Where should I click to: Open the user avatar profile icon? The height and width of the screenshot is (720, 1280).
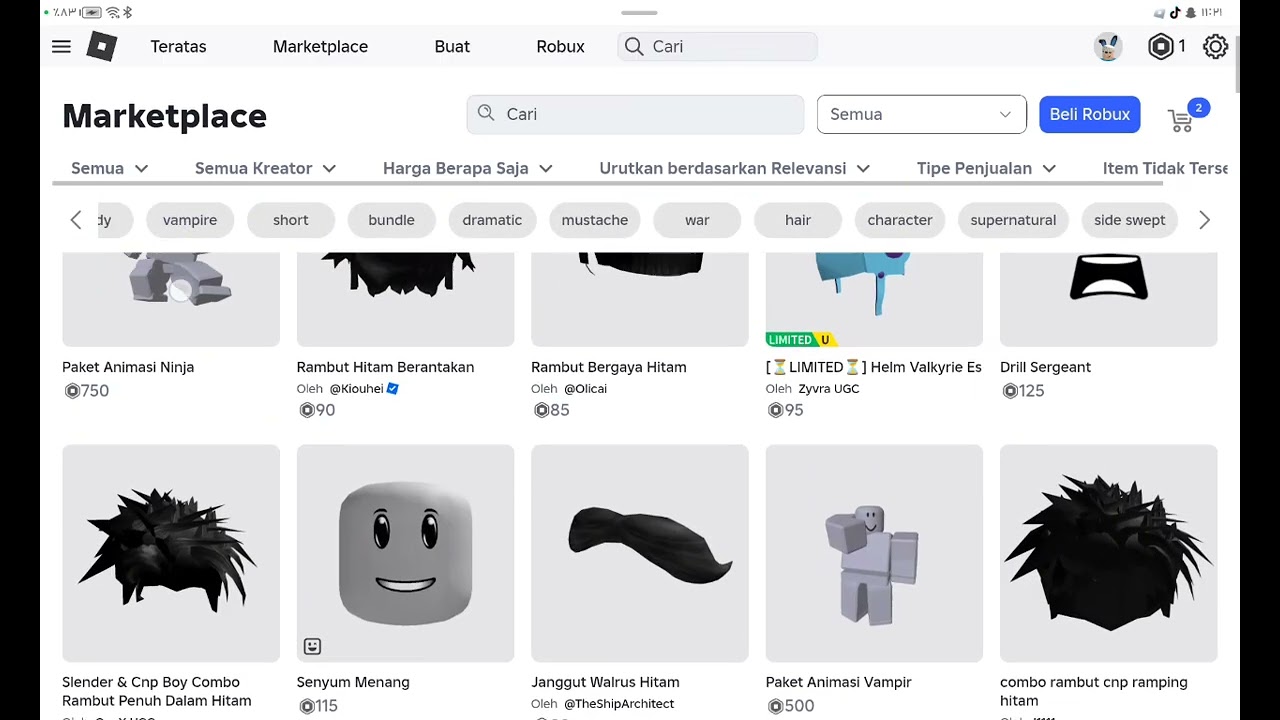1107,46
